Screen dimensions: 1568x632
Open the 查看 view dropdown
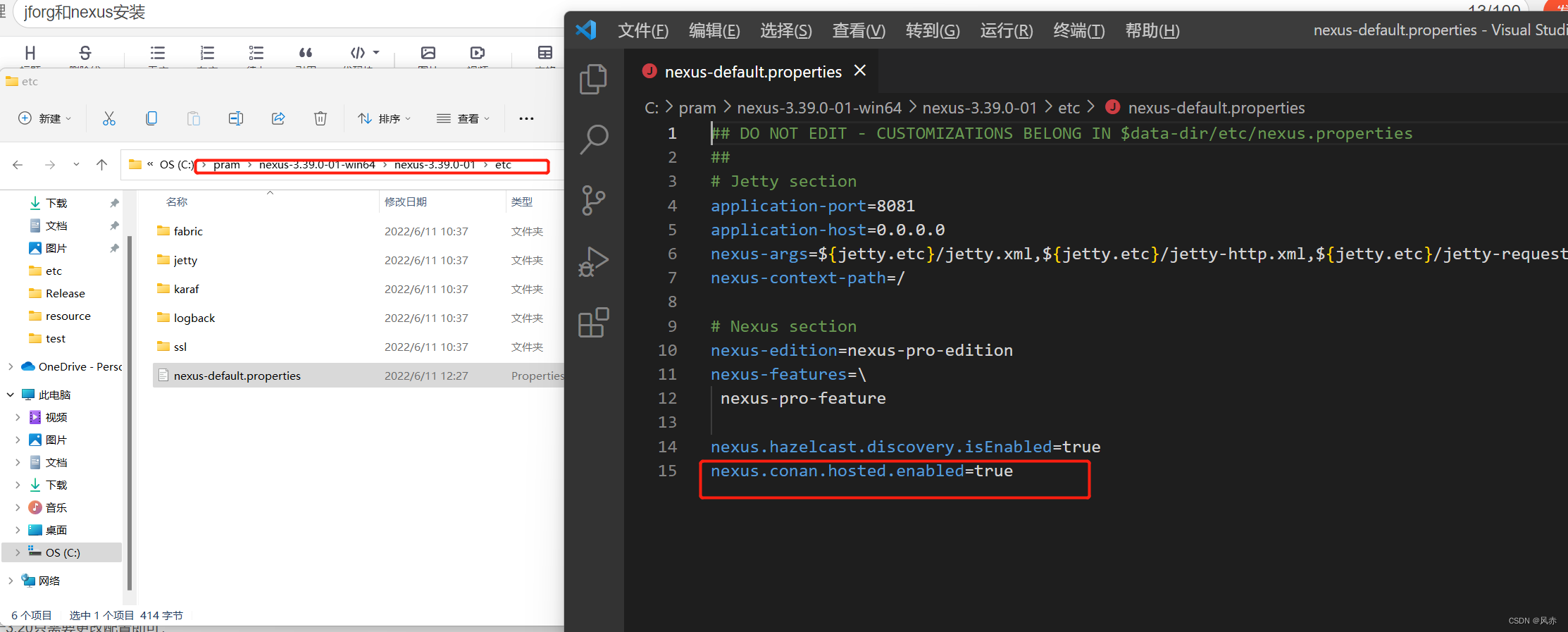pyautogui.click(x=463, y=118)
